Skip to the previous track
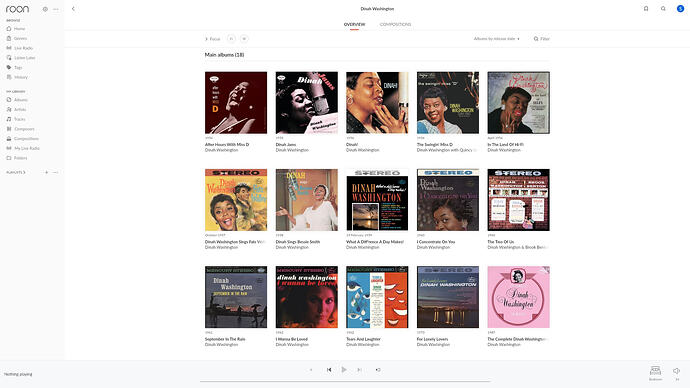This screenshot has width=690, height=388. click(x=329, y=370)
